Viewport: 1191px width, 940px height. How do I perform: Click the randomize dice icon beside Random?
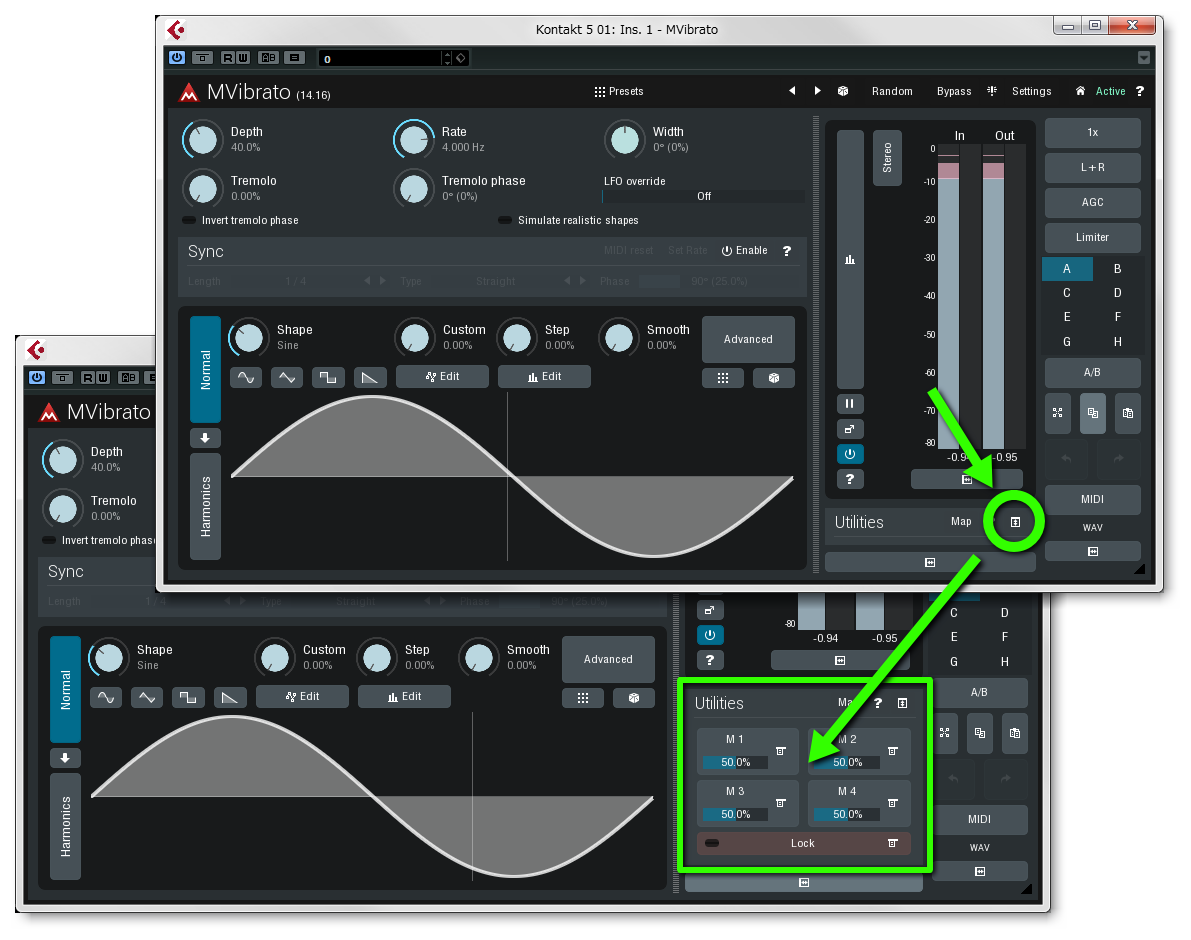(x=843, y=91)
